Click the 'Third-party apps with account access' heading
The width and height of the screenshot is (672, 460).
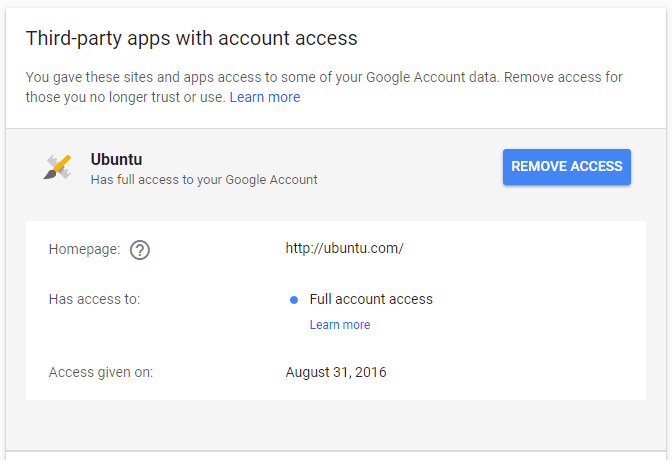point(191,39)
